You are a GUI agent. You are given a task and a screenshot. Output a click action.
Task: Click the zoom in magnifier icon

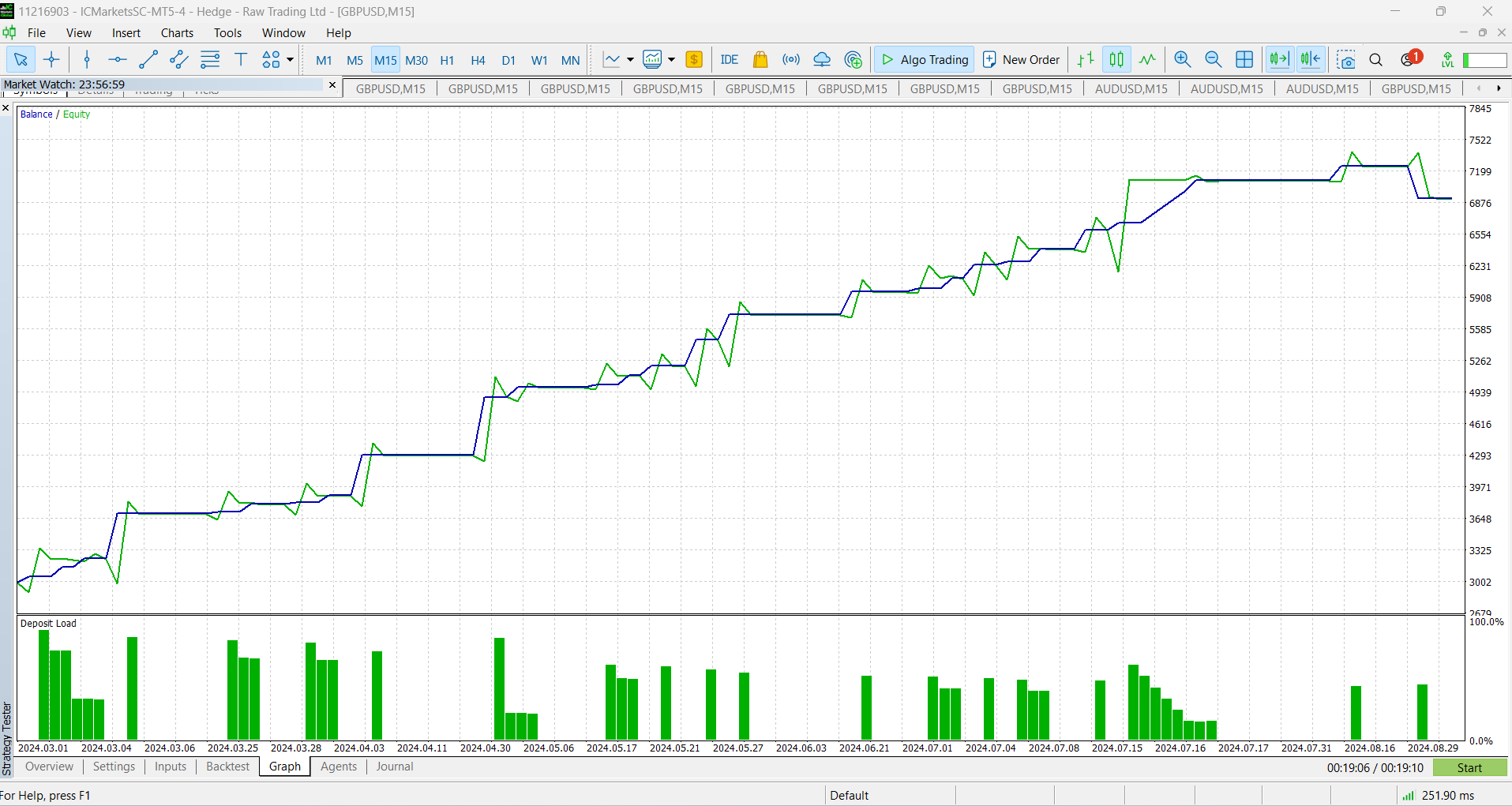pos(1182,60)
